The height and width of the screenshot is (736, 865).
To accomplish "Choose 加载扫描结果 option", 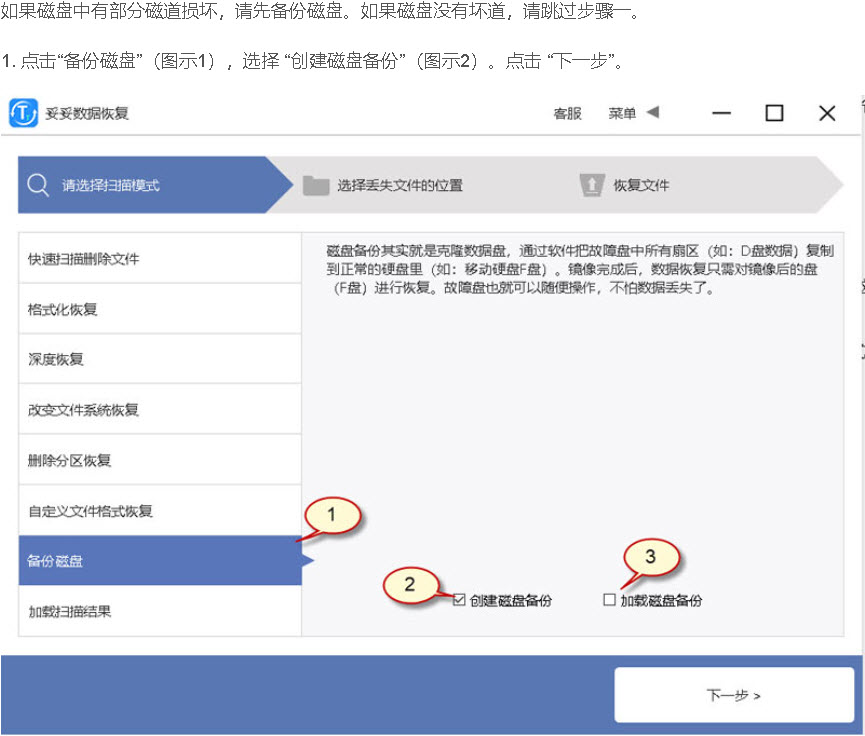I will (160, 611).
